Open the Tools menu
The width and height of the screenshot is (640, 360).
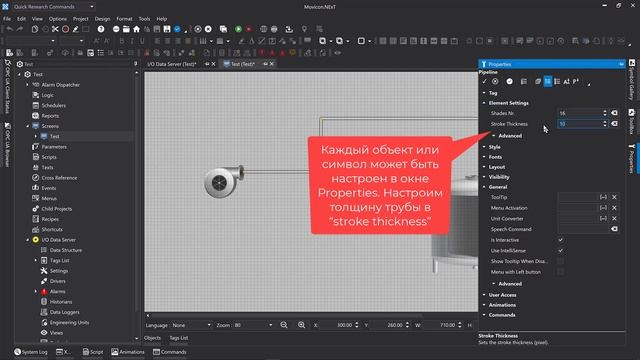tap(144, 19)
